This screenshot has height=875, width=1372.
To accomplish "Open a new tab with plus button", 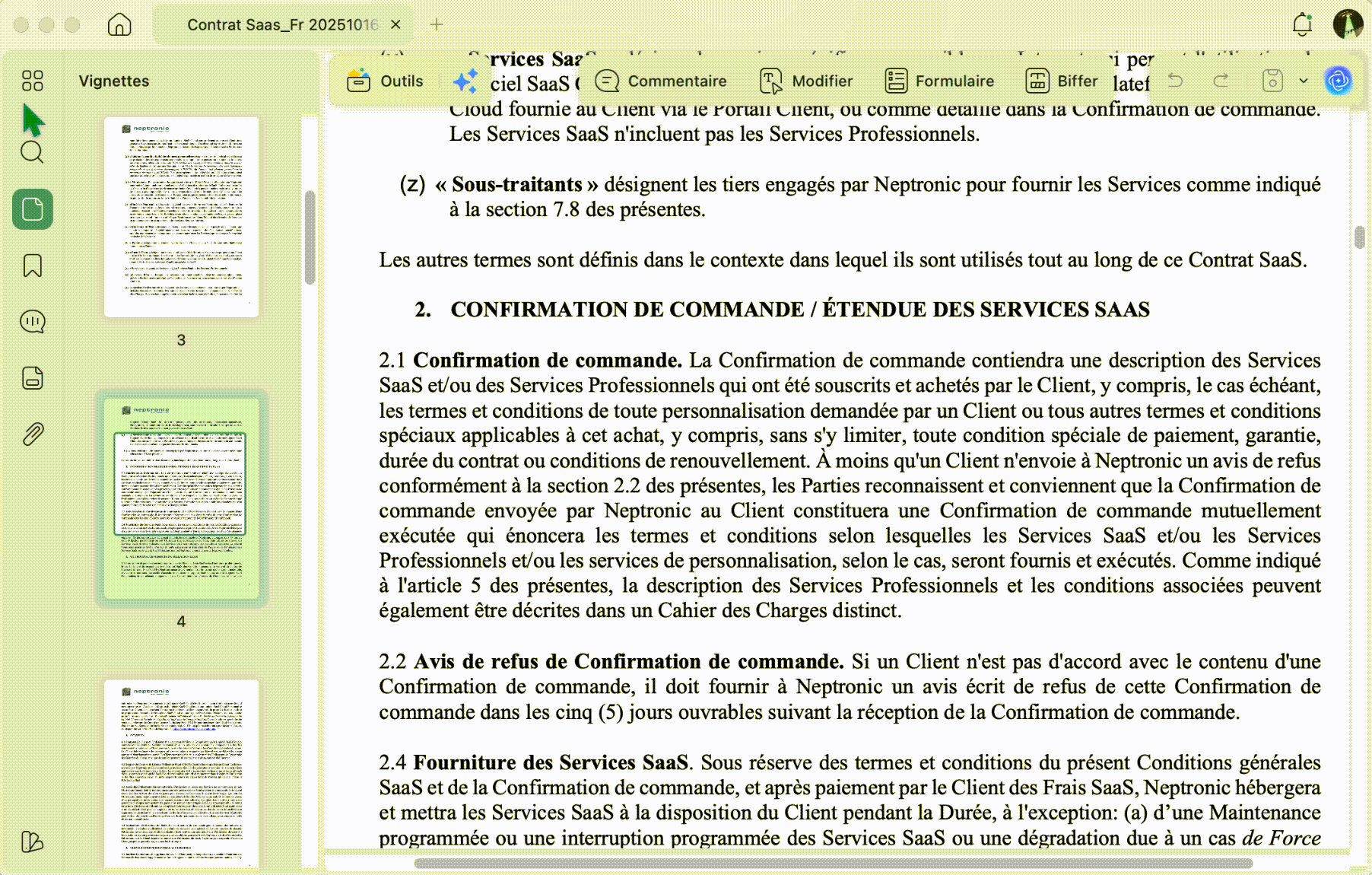I will (437, 24).
